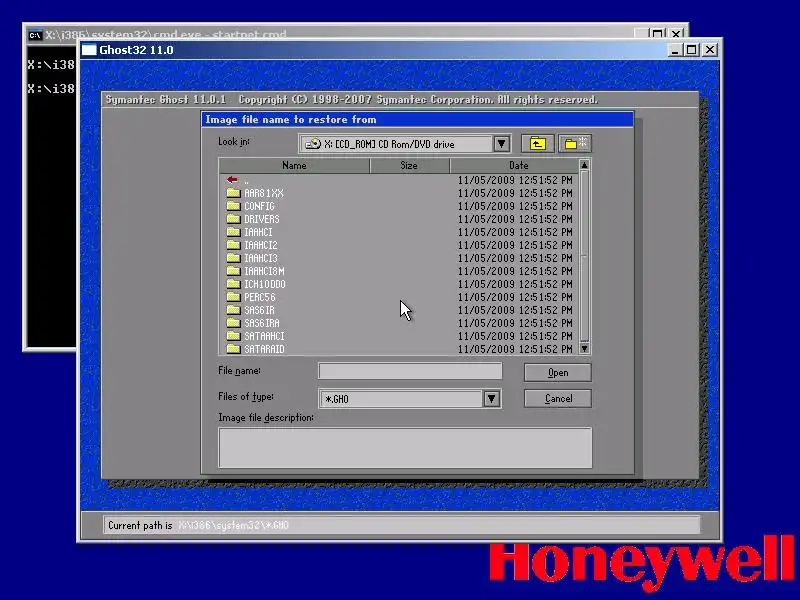Maximize the Ghost32 11.0 window
Viewport: 800px width, 600px height.
pos(691,50)
